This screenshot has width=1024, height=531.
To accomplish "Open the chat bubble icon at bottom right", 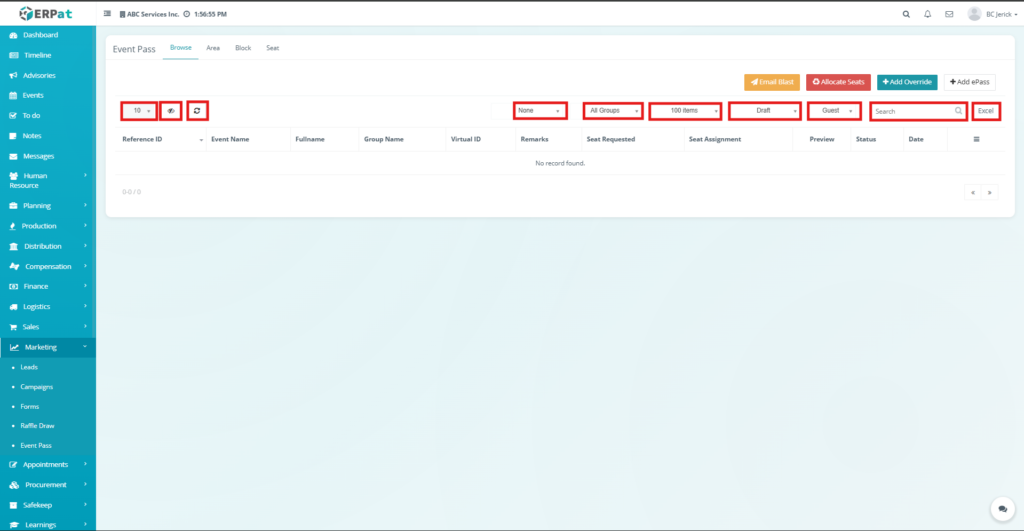I will 1001,509.
